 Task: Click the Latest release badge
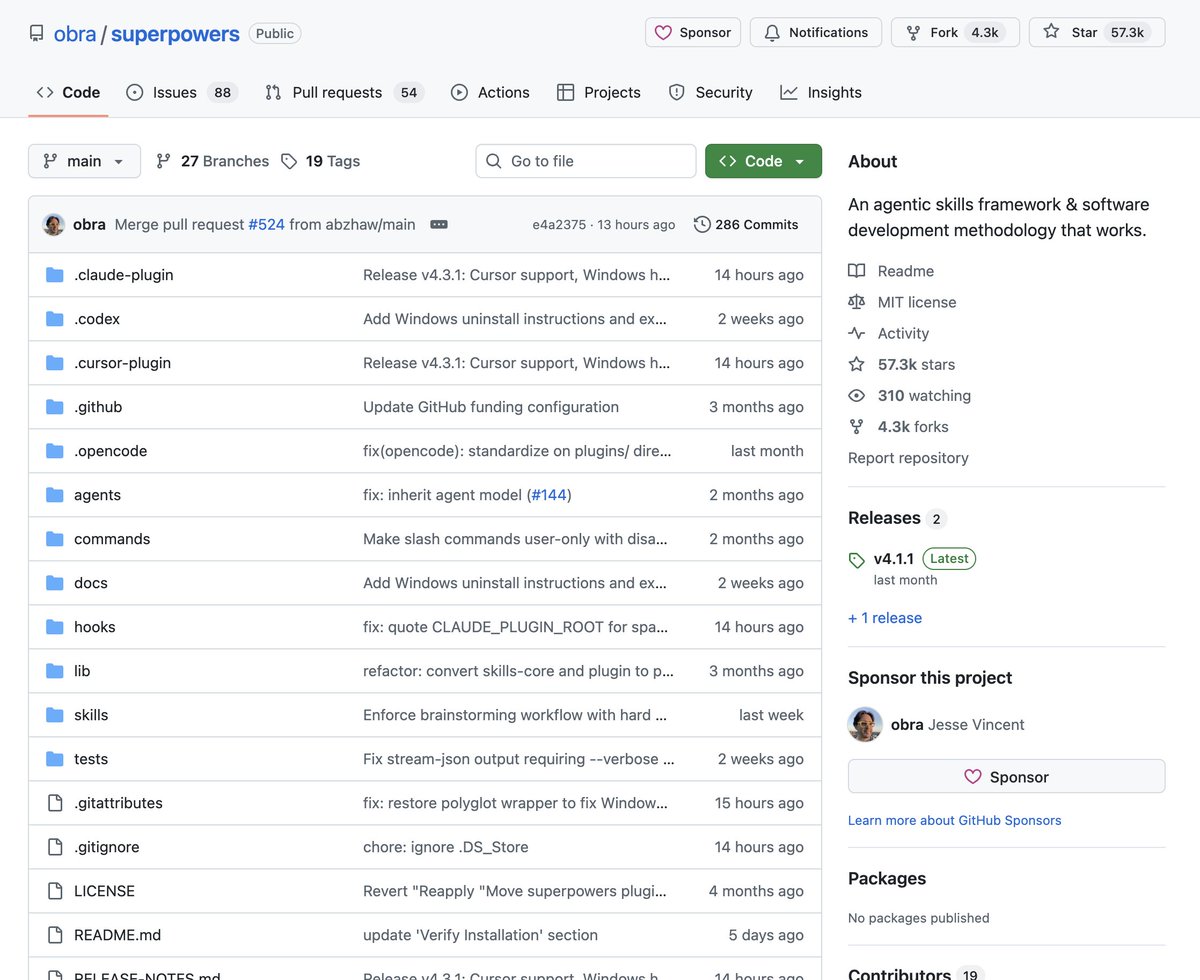pos(949,559)
